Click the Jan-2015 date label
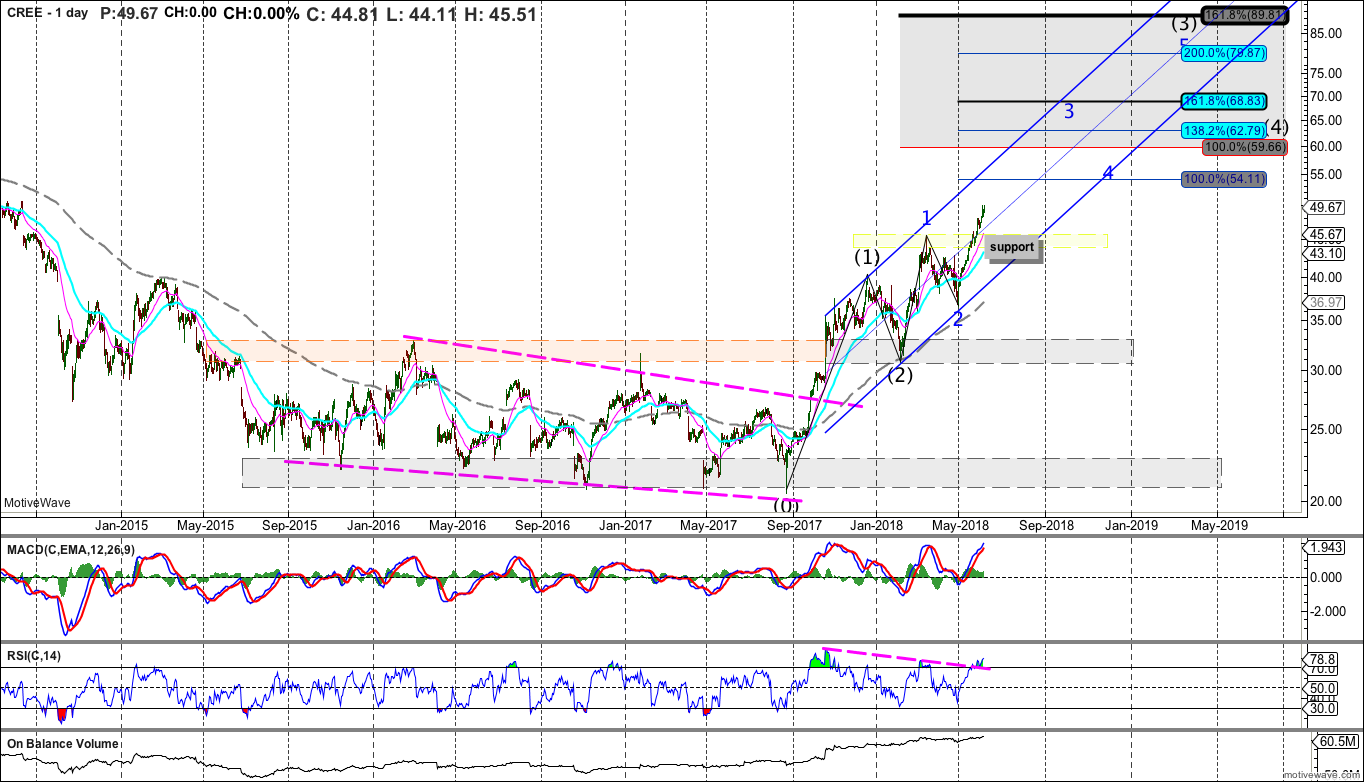 (x=122, y=524)
